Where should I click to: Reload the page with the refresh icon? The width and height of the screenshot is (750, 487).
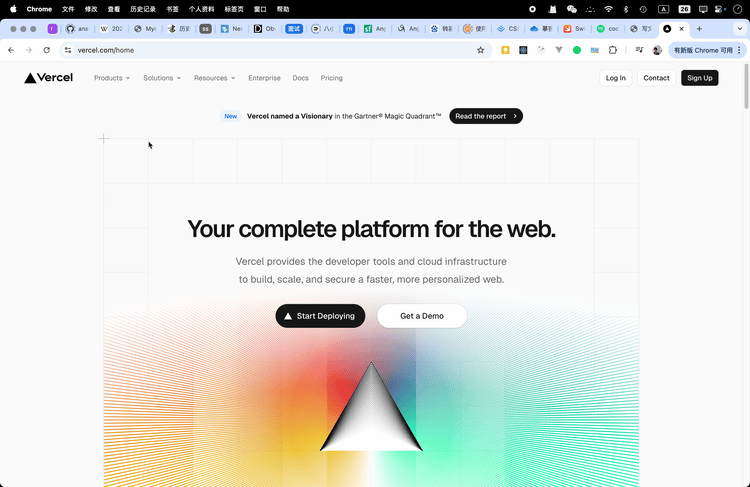coord(46,50)
